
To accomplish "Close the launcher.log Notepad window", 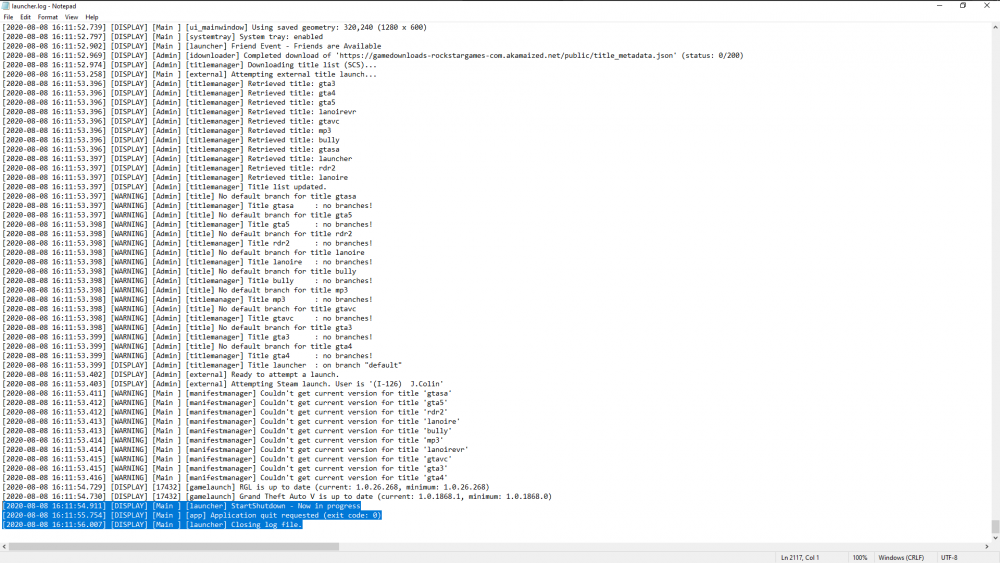I will click(987, 6).
